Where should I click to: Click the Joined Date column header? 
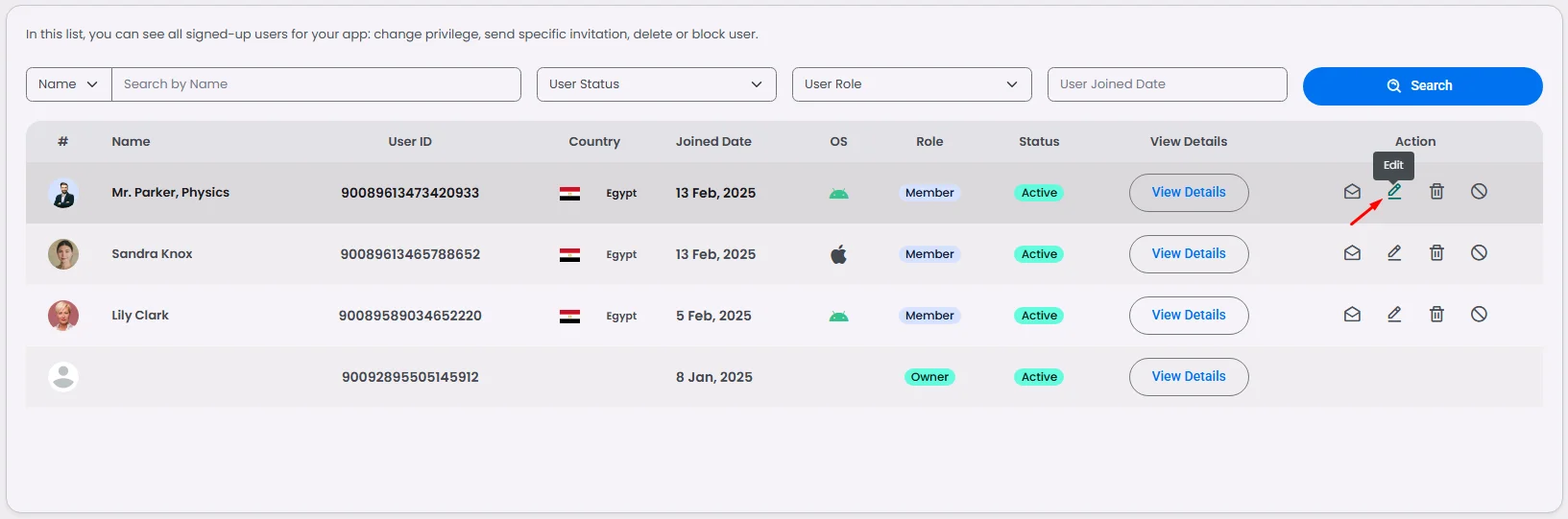(x=713, y=142)
